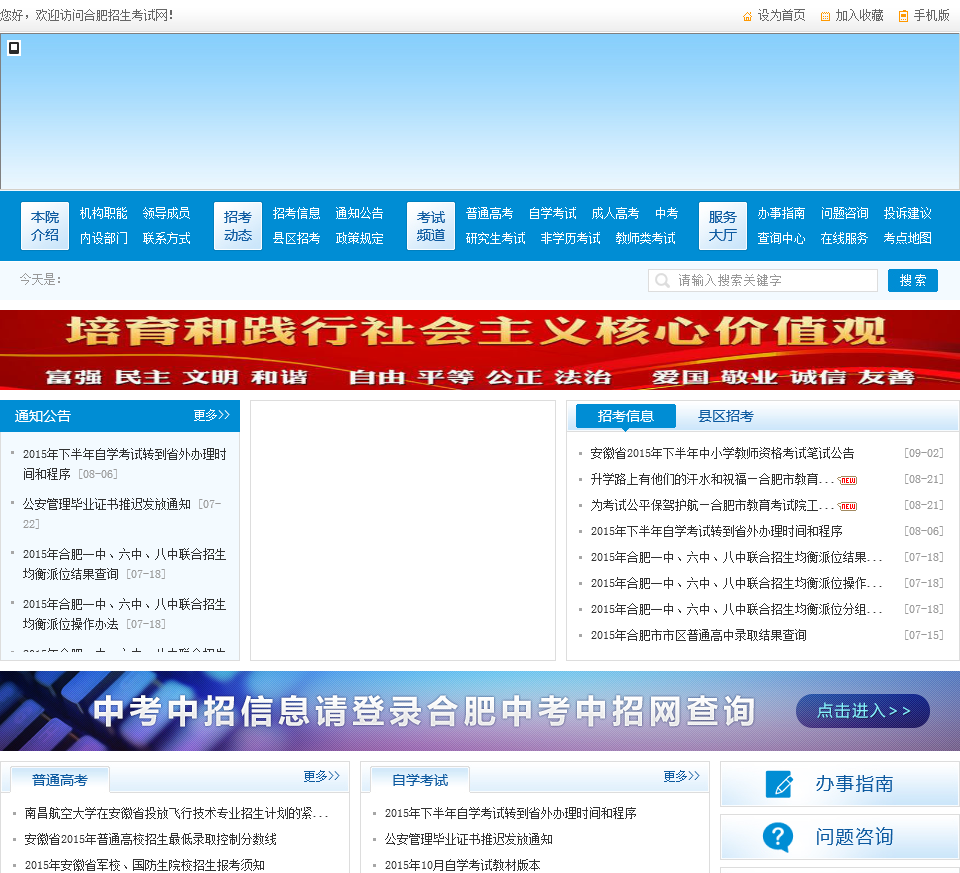960x873 pixels.
Task: Open 安徽省2015年普通高校招生最低录取控制分数线
Action: pyautogui.click(x=150, y=839)
